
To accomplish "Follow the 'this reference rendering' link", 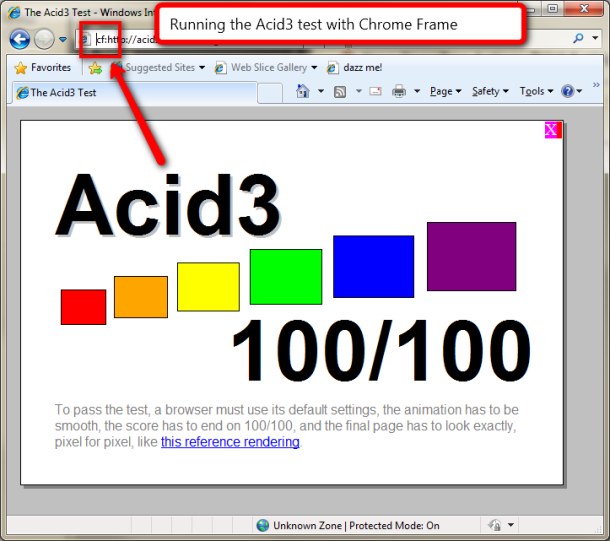I will pos(230,442).
